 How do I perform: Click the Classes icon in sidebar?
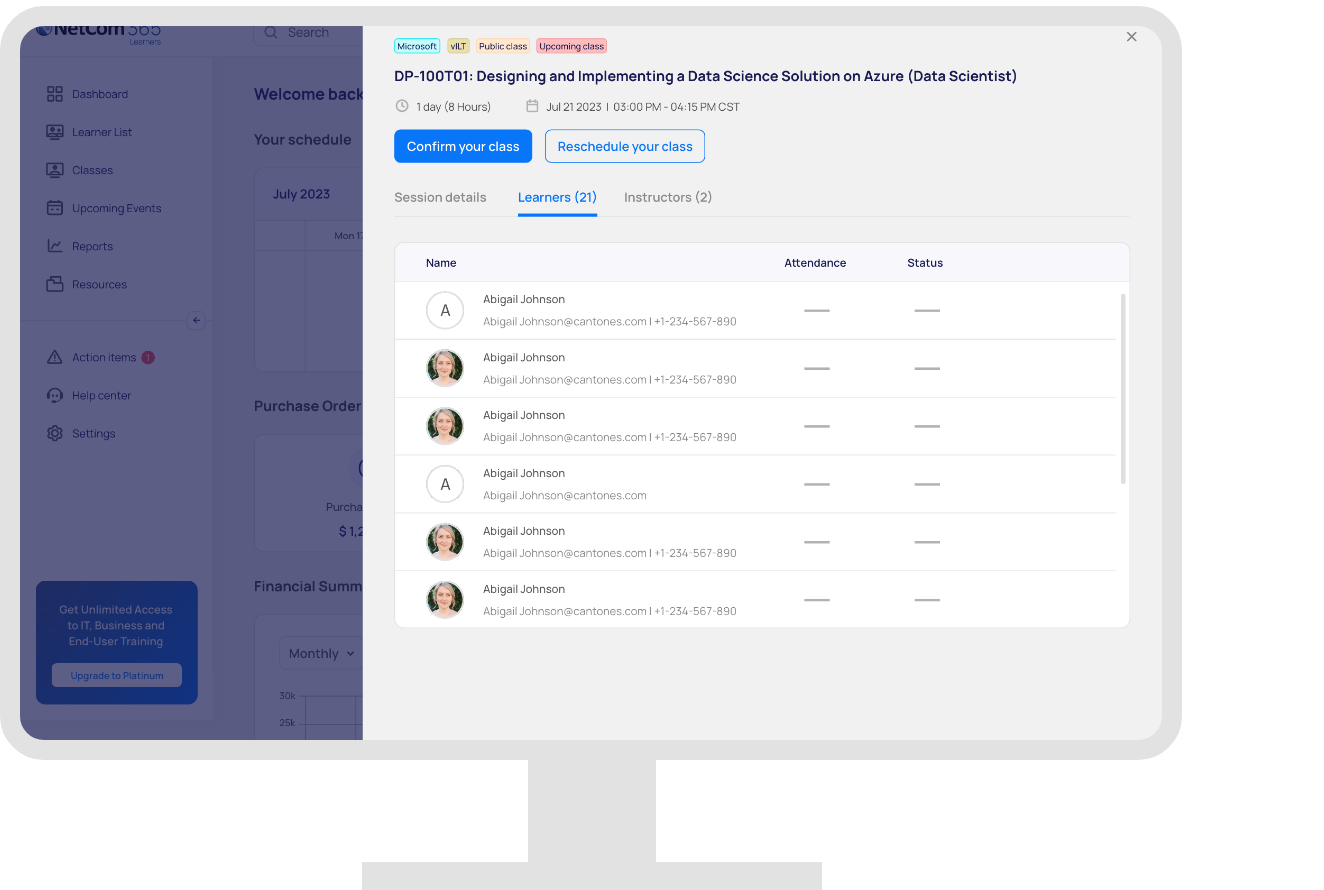pyautogui.click(x=55, y=170)
